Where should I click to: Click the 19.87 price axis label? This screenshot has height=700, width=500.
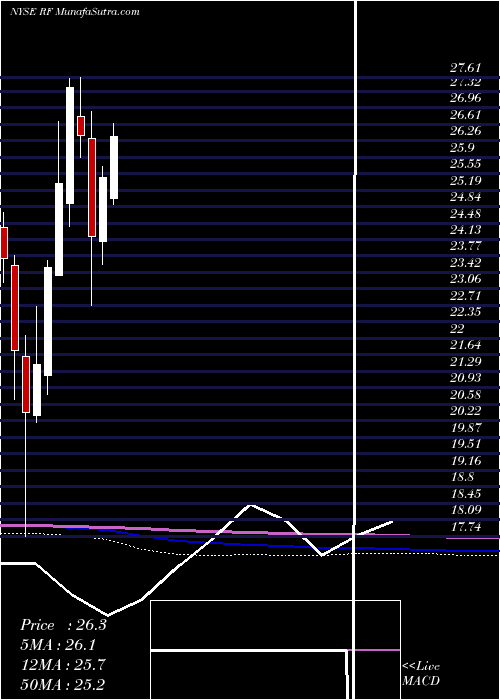point(465,427)
